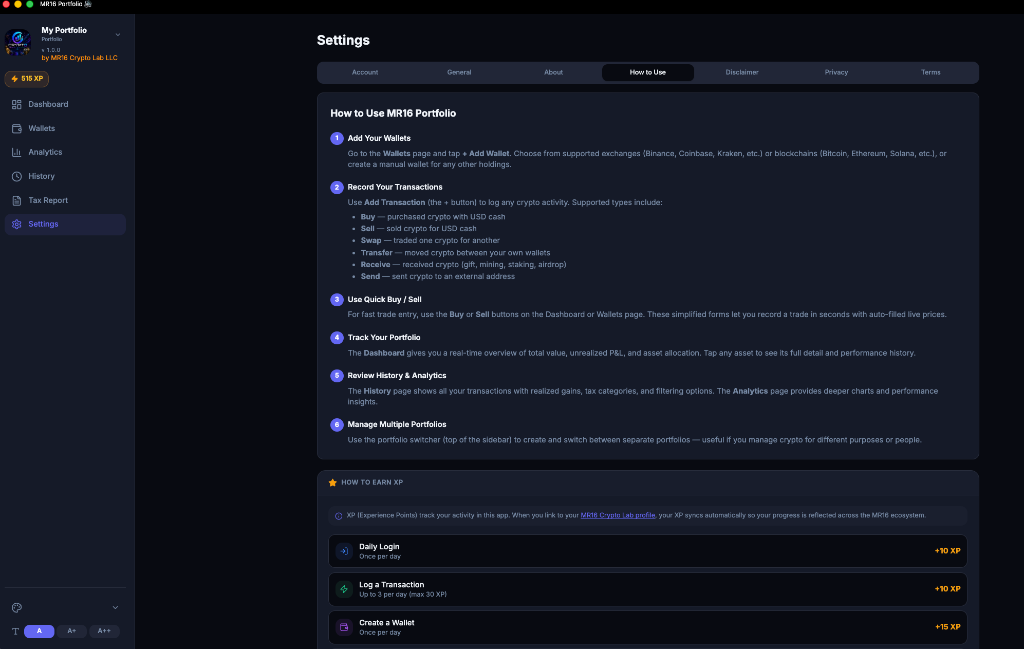Switch to the Account tab
This screenshot has width=1024, height=649.
click(365, 72)
